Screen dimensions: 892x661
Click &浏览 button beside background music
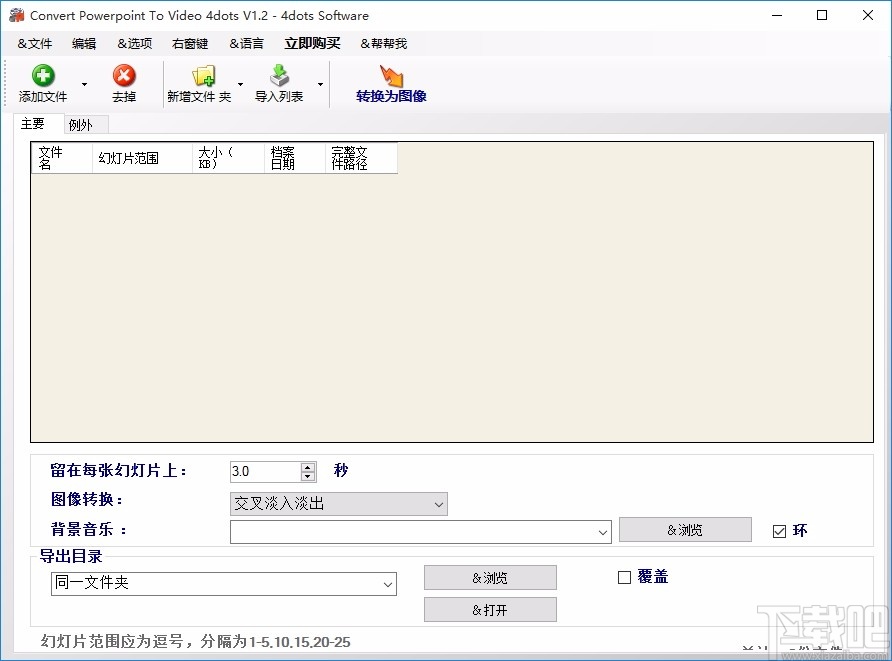(x=685, y=530)
